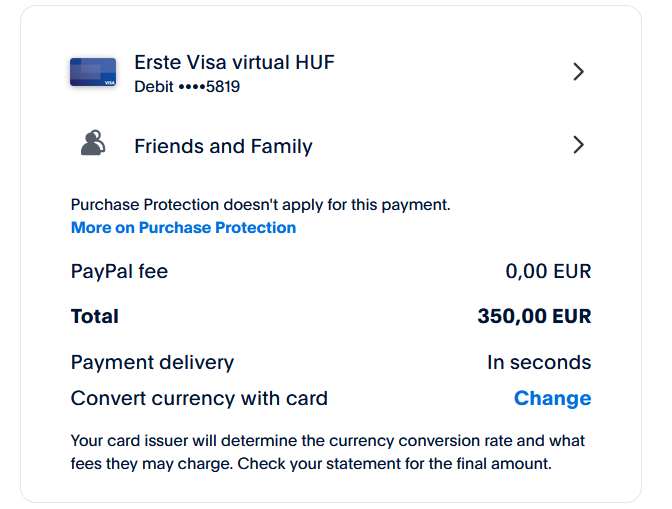Open the Friends and Family chevron arrow
The width and height of the screenshot is (672, 509).
click(x=578, y=145)
